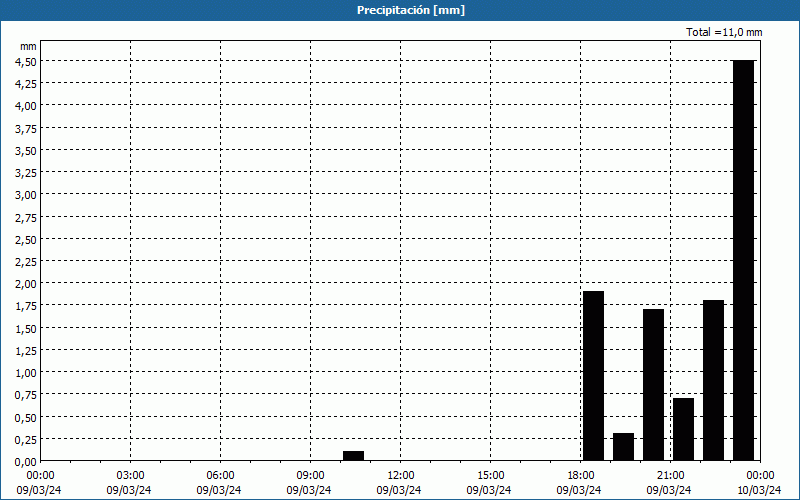Click the '1,25' y-axis label
Screen dimensions: 800x500
pyautogui.click(x=26, y=351)
